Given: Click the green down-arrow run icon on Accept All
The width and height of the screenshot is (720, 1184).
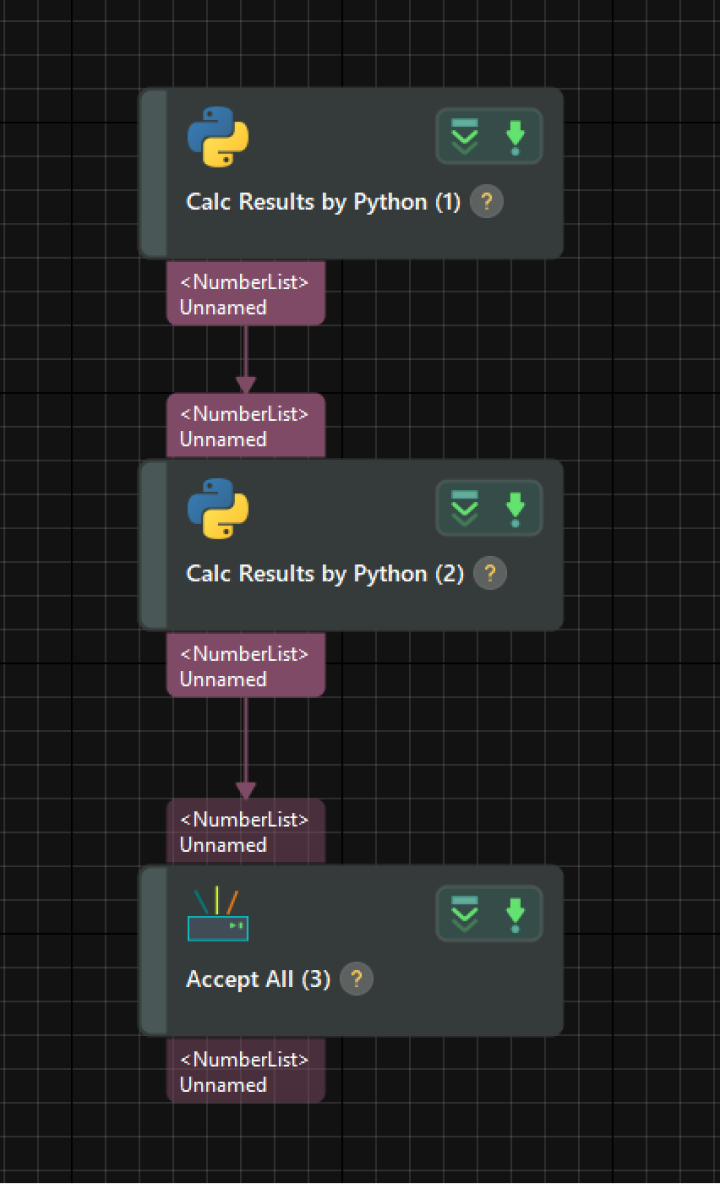Looking at the screenshot, I should click(516, 913).
